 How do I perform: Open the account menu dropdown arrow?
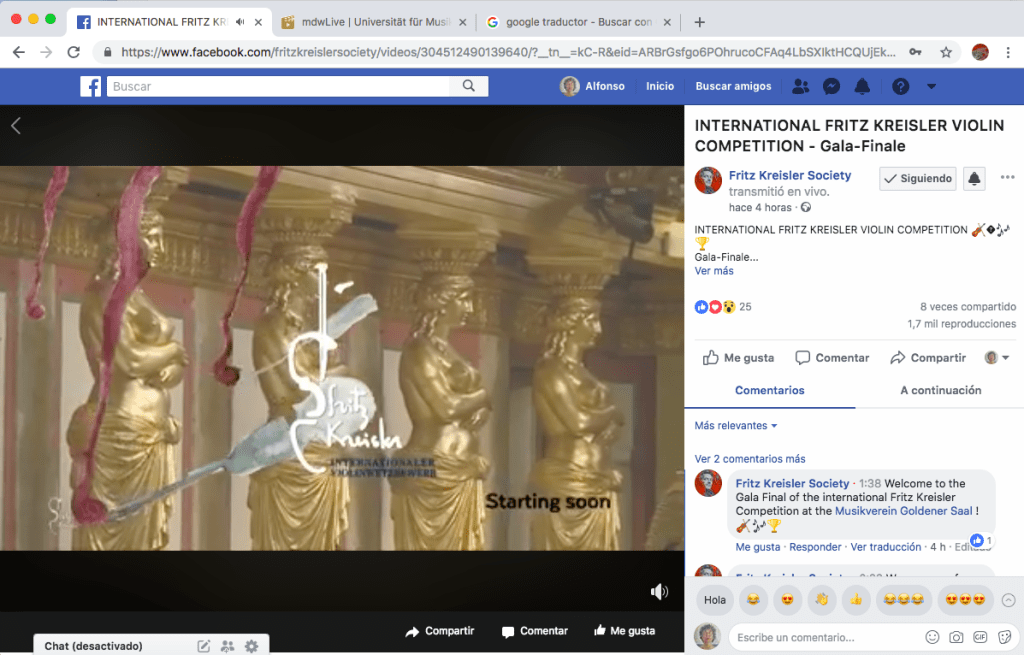coord(931,87)
